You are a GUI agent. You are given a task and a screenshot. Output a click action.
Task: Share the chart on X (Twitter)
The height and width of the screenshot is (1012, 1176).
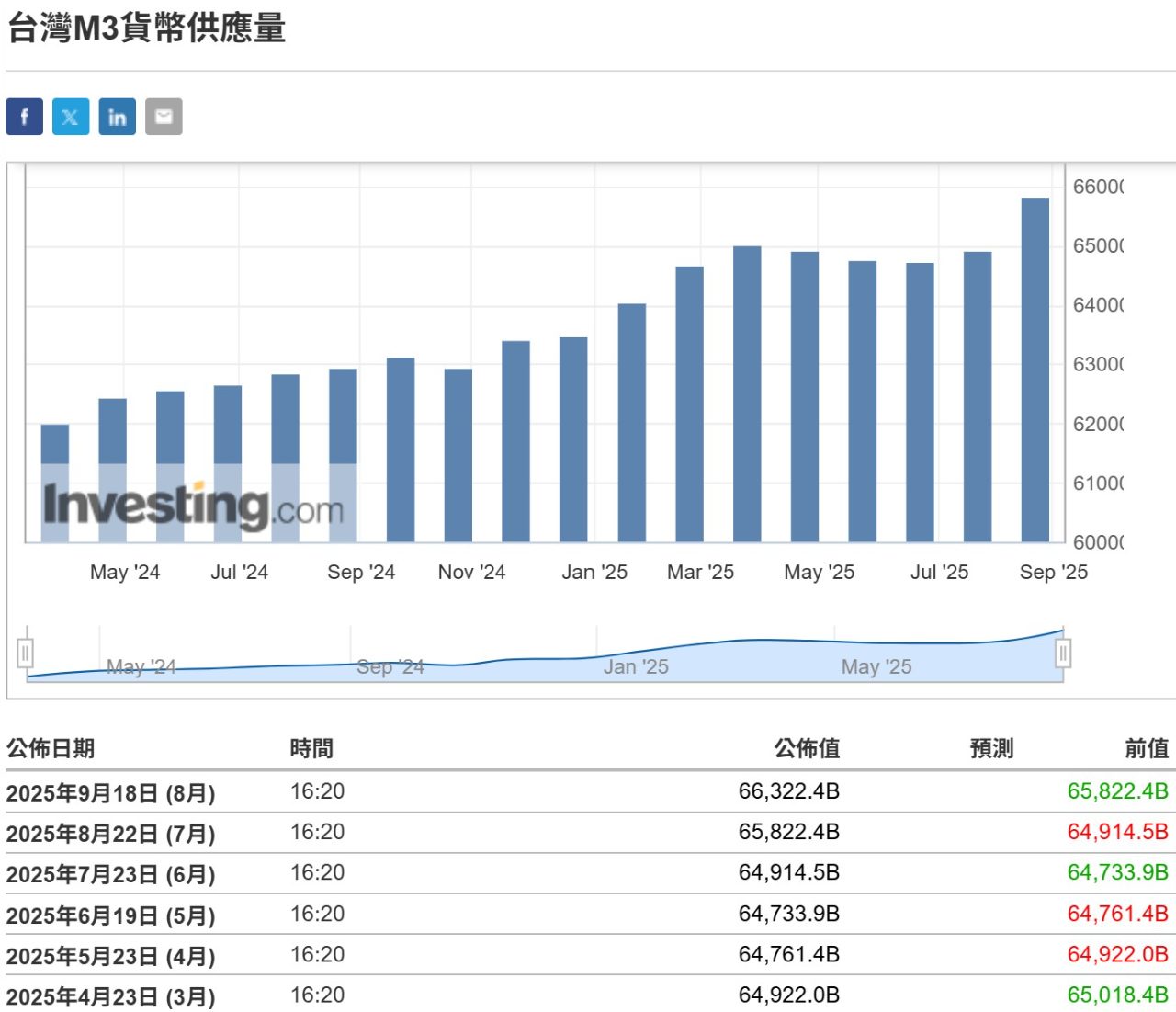click(x=71, y=117)
